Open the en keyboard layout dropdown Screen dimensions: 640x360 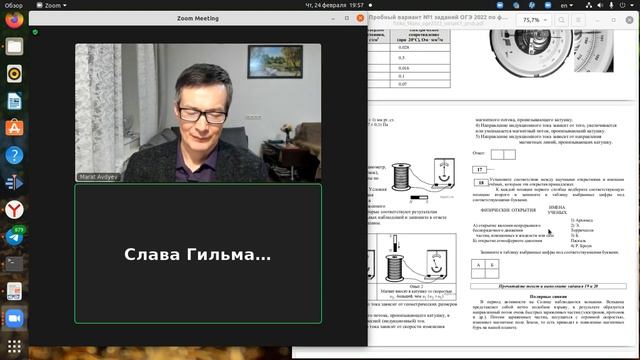click(567, 5)
